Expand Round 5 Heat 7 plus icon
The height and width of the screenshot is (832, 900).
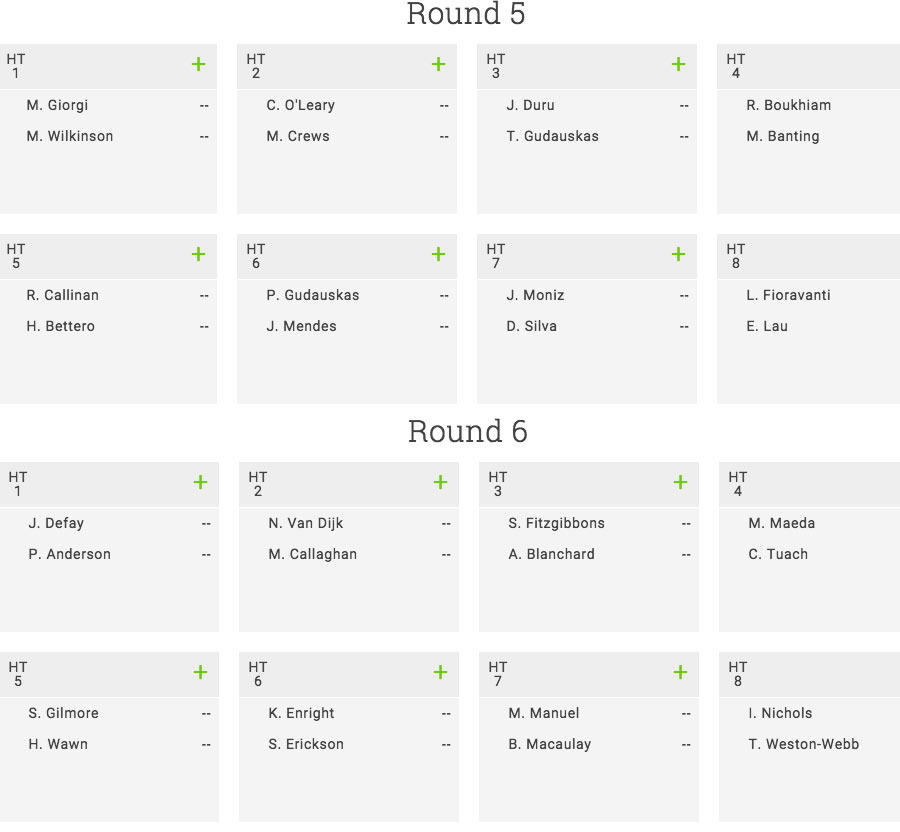678,254
